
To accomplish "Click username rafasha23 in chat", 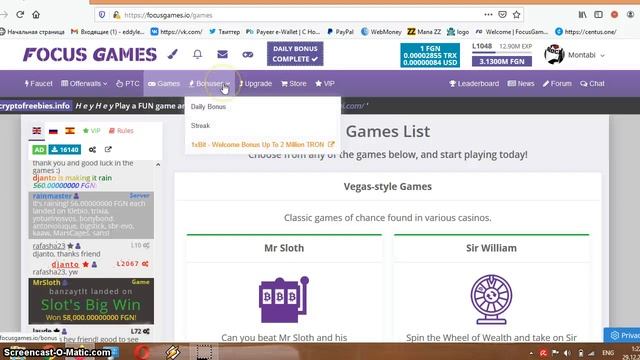I will pos(49,246).
